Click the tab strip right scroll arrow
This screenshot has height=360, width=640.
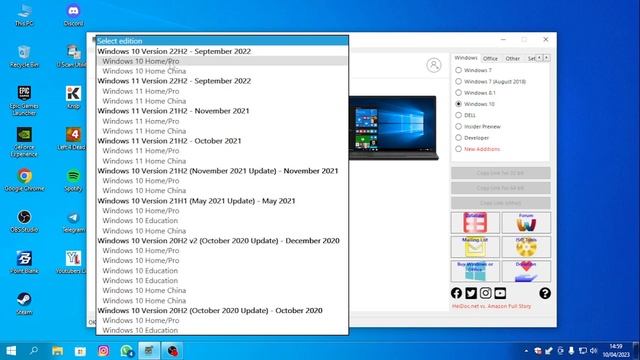547,58
